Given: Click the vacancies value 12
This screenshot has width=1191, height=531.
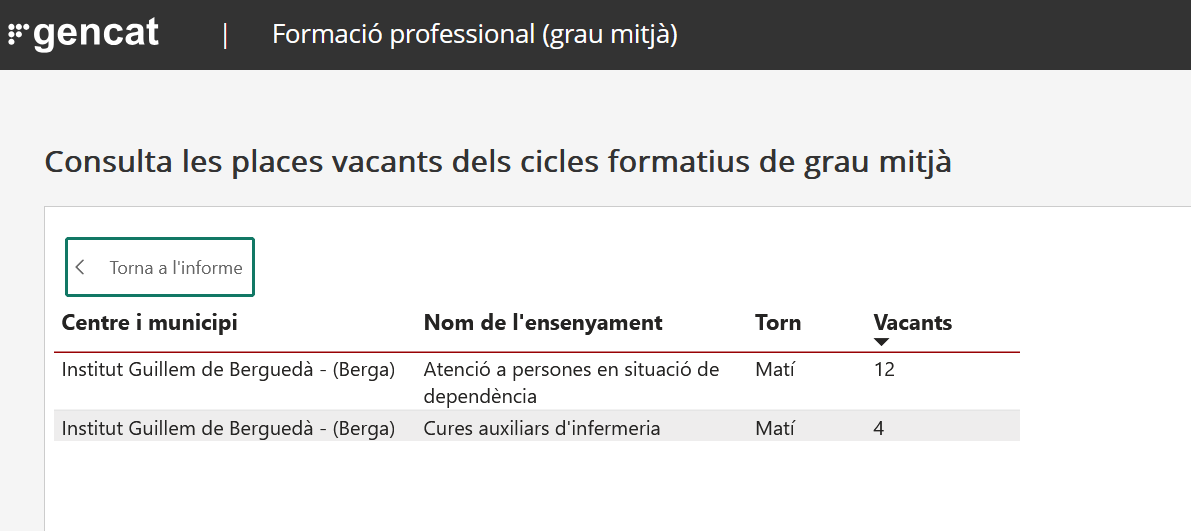Looking at the screenshot, I should pos(884,370).
